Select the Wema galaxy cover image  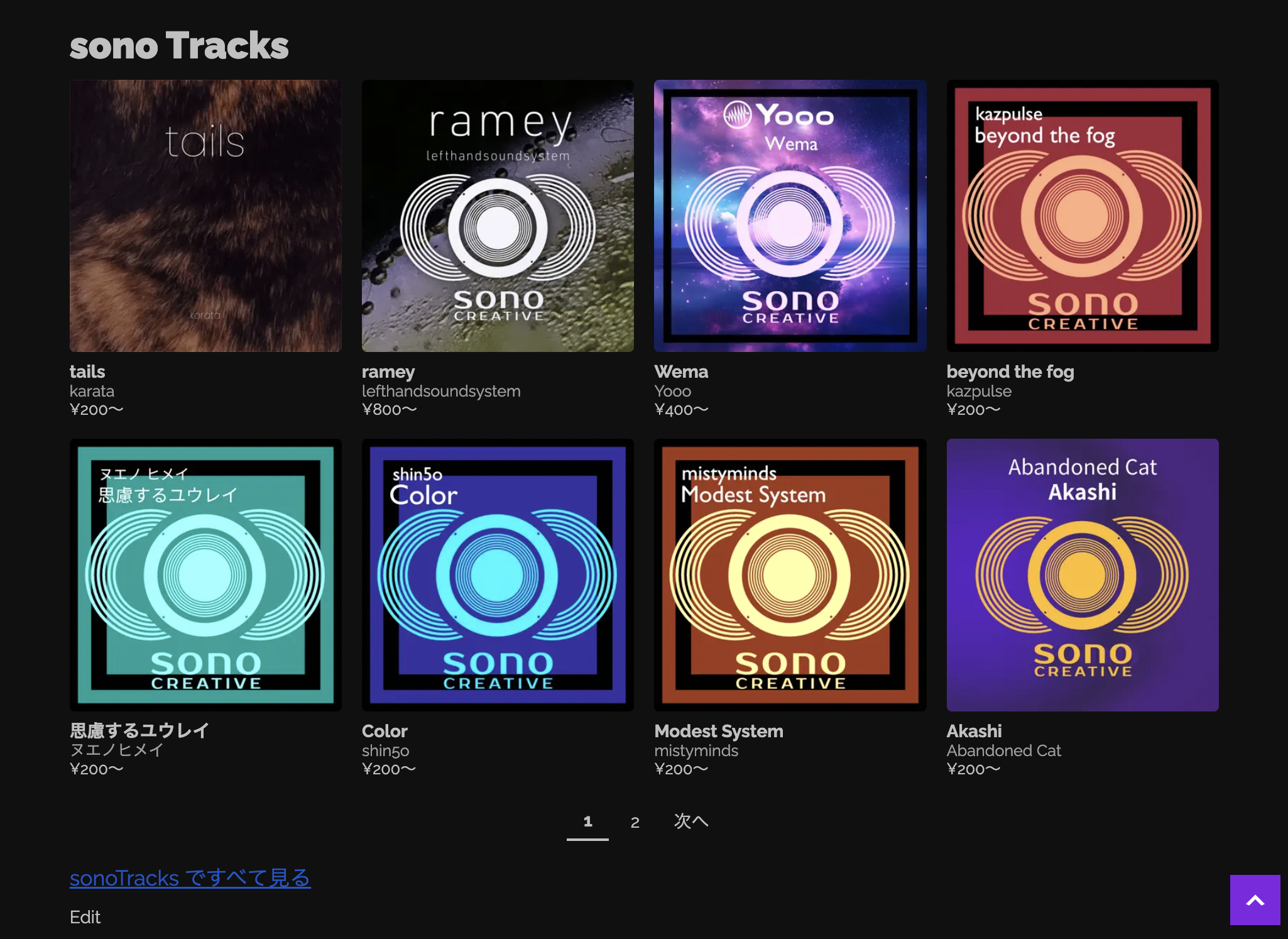(x=790, y=216)
